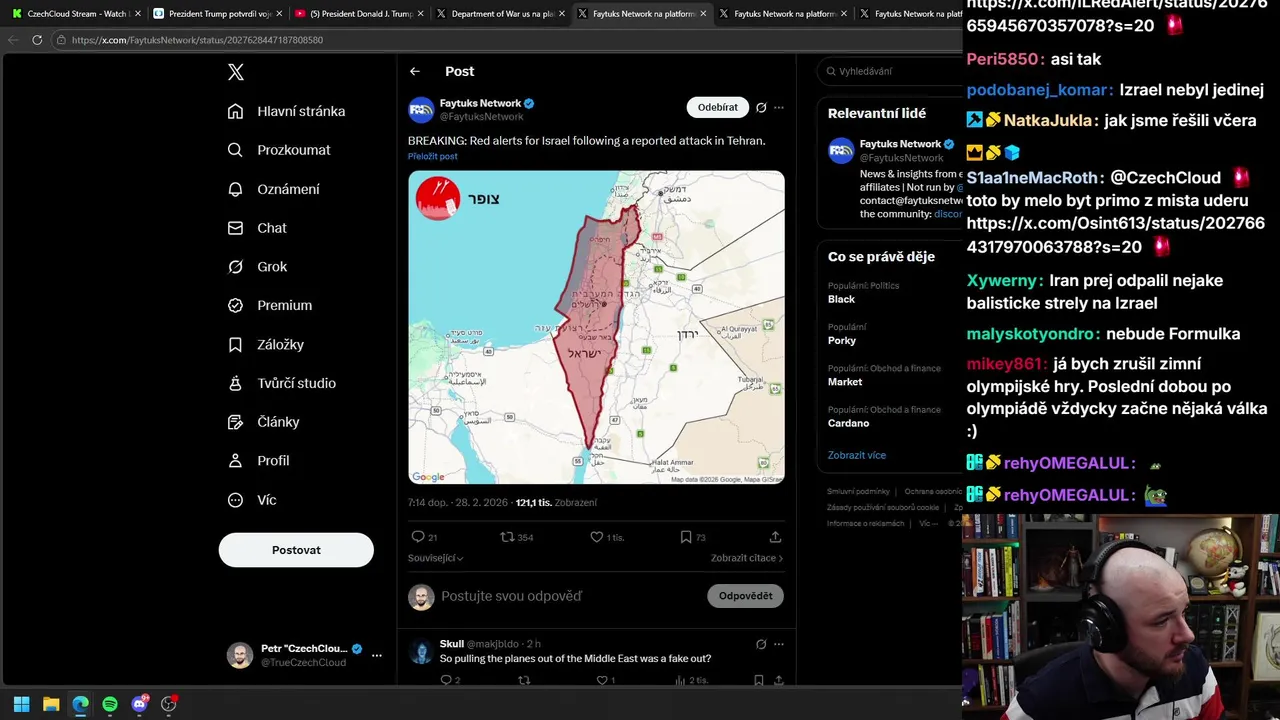Open the Israel red alert map image
Viewport: 1280px width, 720px height.
pyautogui.click(x=596, y=327)
